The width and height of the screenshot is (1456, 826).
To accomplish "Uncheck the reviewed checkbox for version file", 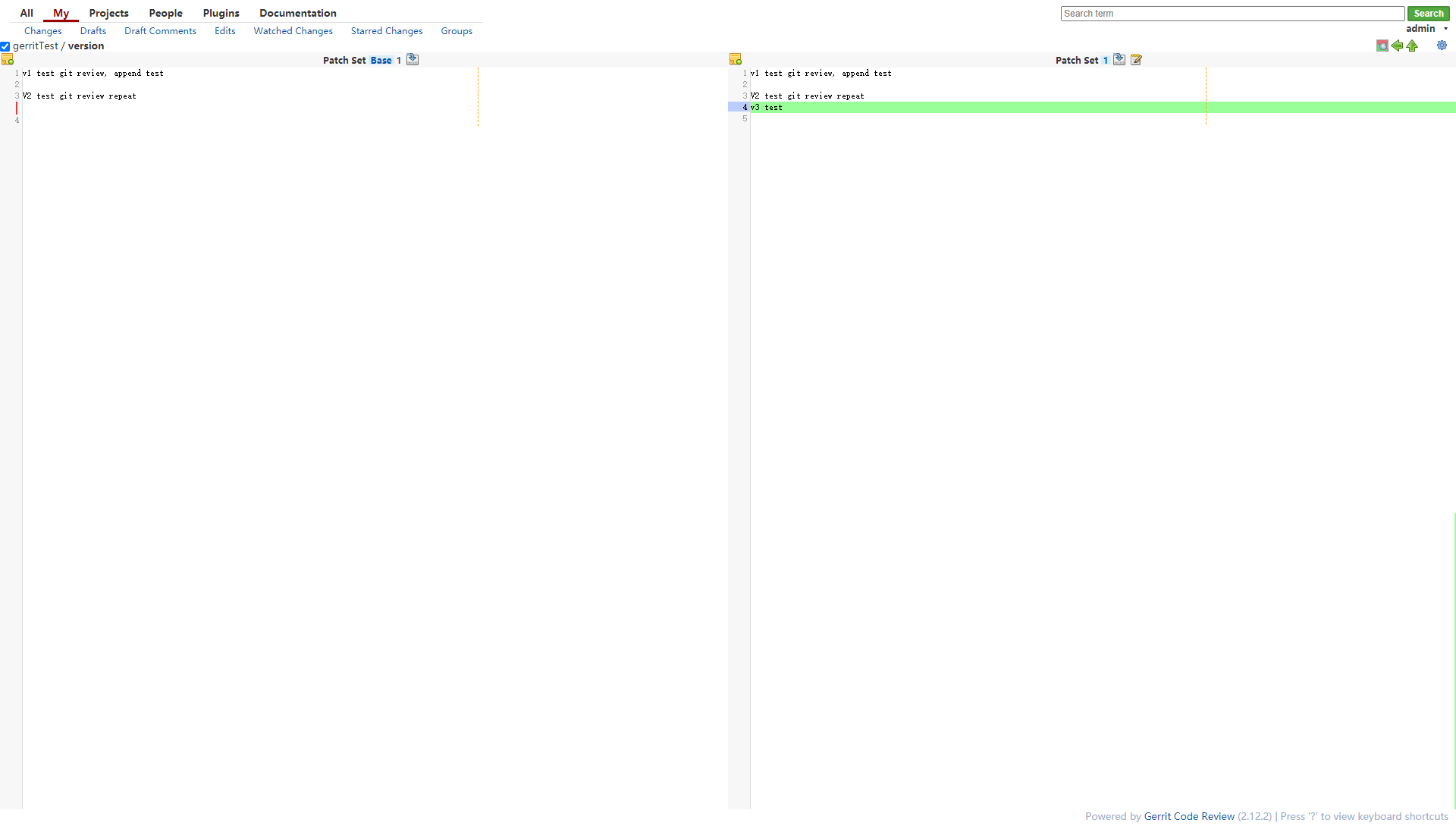I will tap(5, 46).
